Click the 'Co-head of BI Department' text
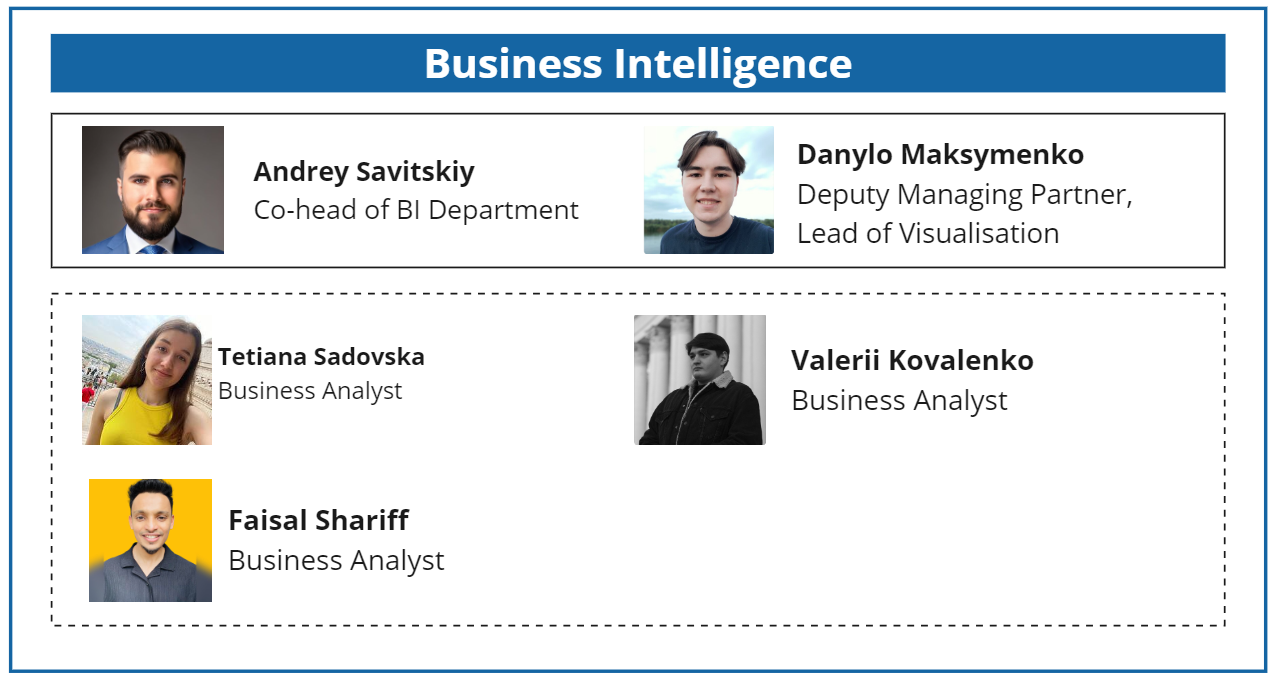This screenshot has height=687, width=1287. pyautogui.click(x=416, y=210)
